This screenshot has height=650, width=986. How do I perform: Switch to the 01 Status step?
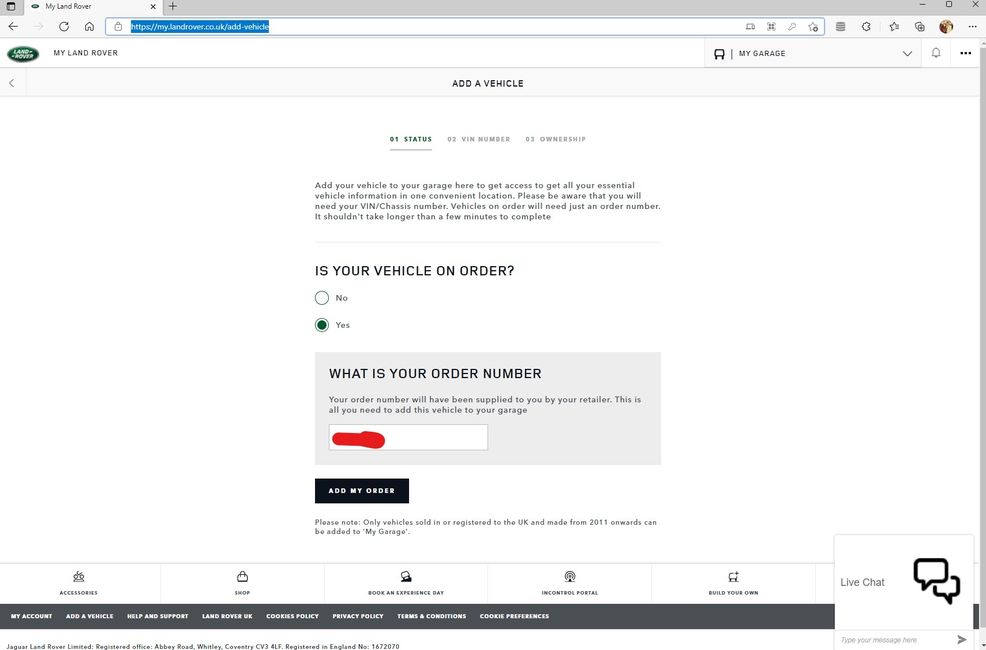(x=411, y=140)
